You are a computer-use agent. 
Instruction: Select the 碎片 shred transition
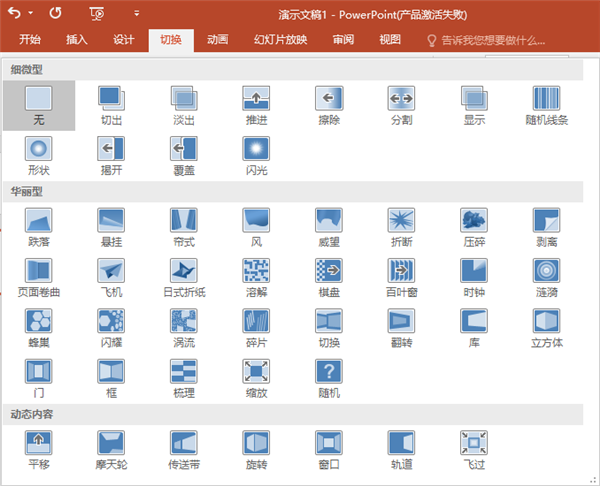click(256, 328)
